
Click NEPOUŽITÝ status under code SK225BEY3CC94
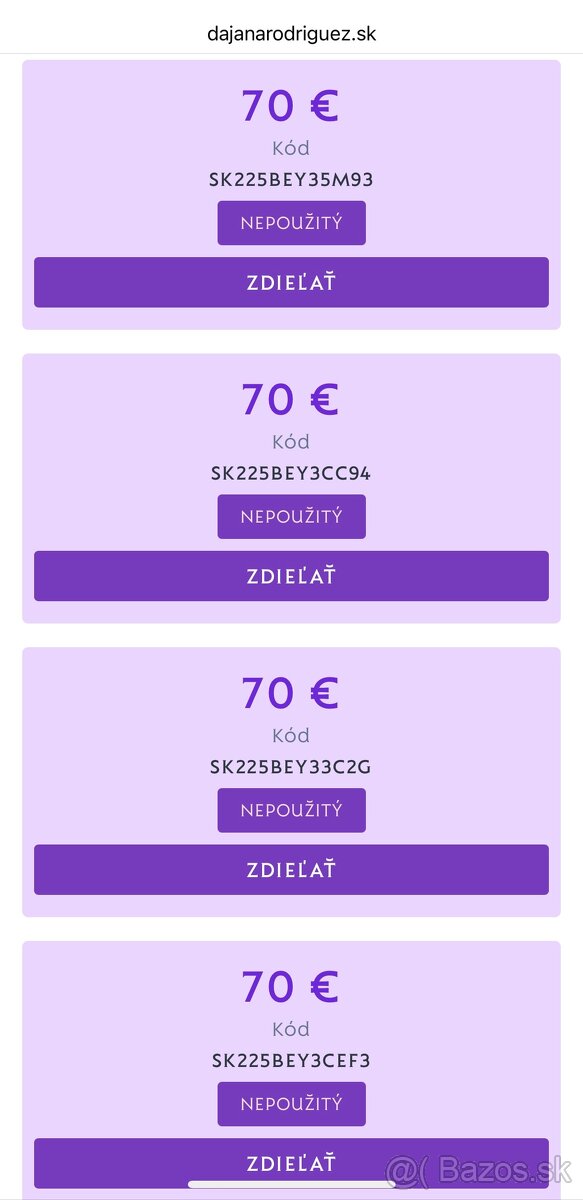coord(291,517)
